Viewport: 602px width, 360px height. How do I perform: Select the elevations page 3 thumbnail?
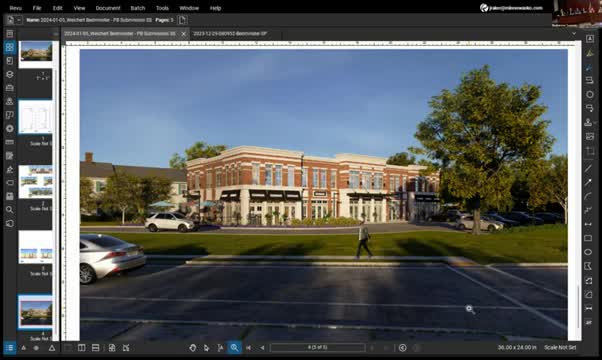click(35, 247)
